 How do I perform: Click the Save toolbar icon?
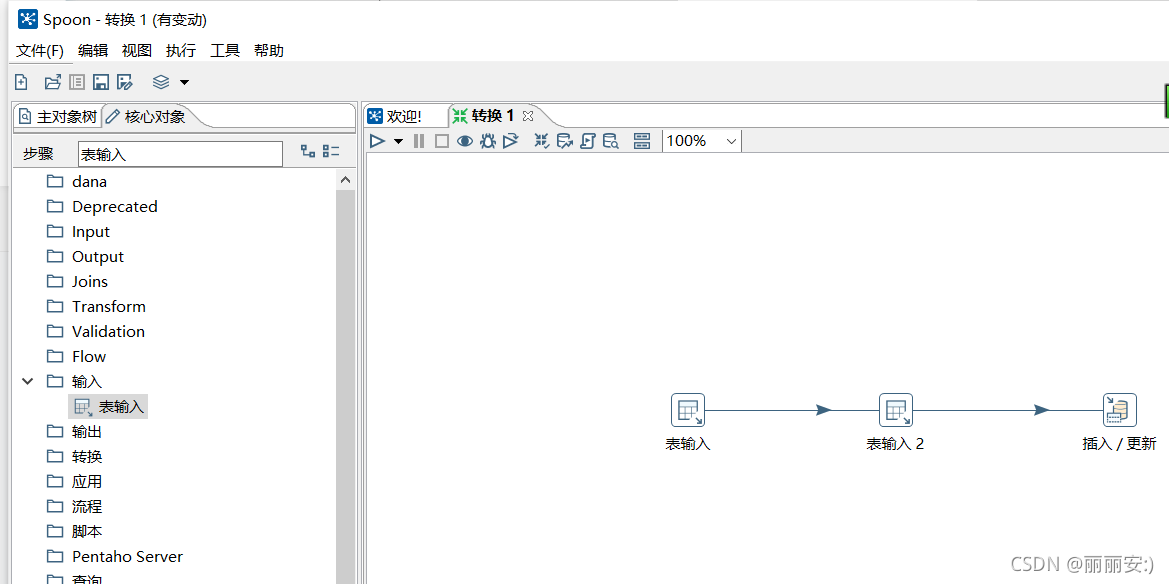101,82
